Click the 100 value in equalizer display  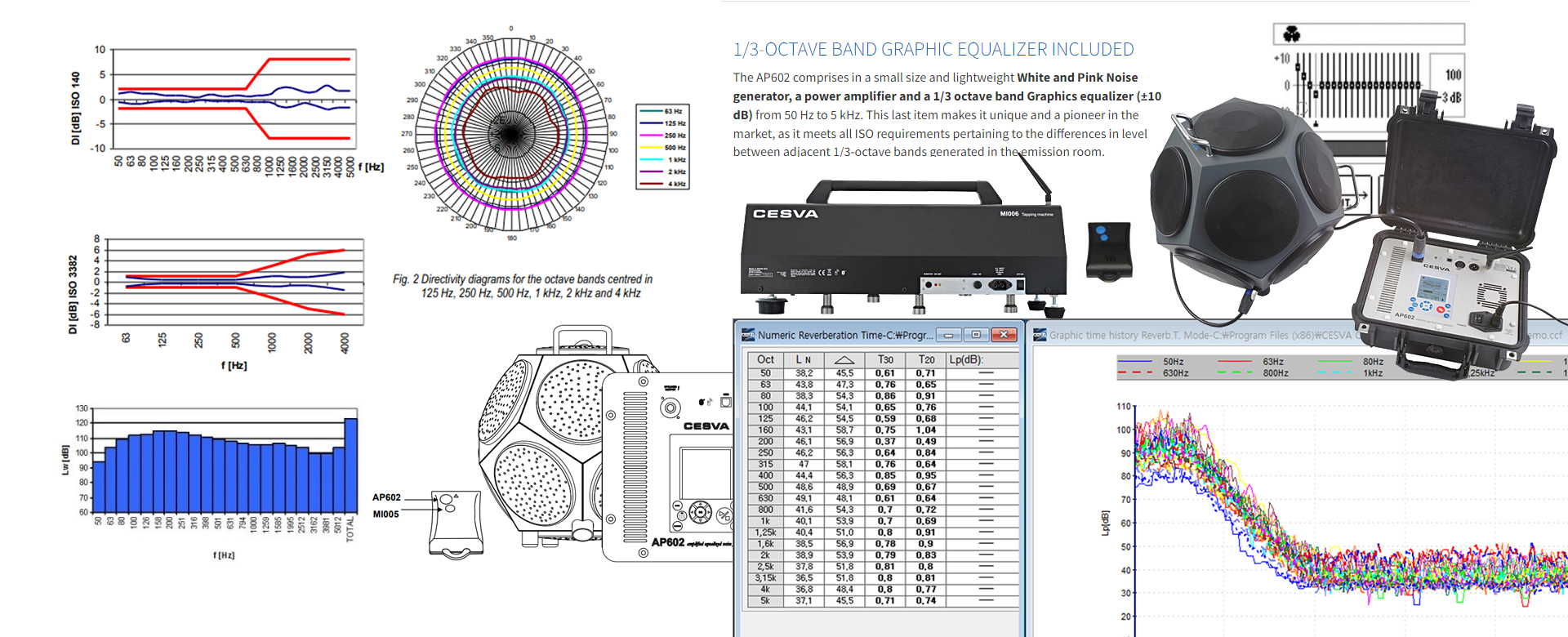click(1454, 74)
